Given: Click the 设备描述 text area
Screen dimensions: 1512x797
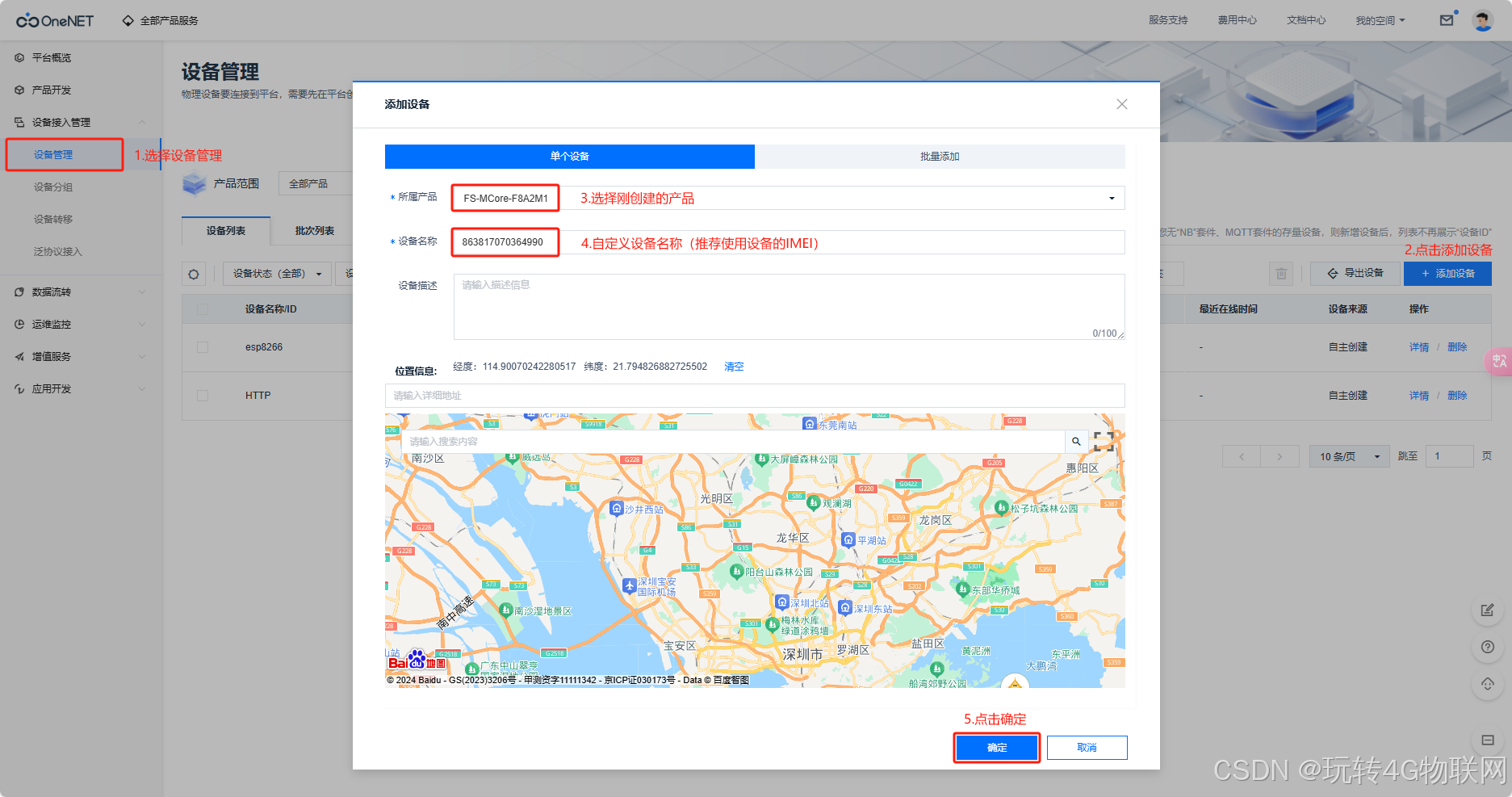Looking at the screenshot, I should [789, 307].
